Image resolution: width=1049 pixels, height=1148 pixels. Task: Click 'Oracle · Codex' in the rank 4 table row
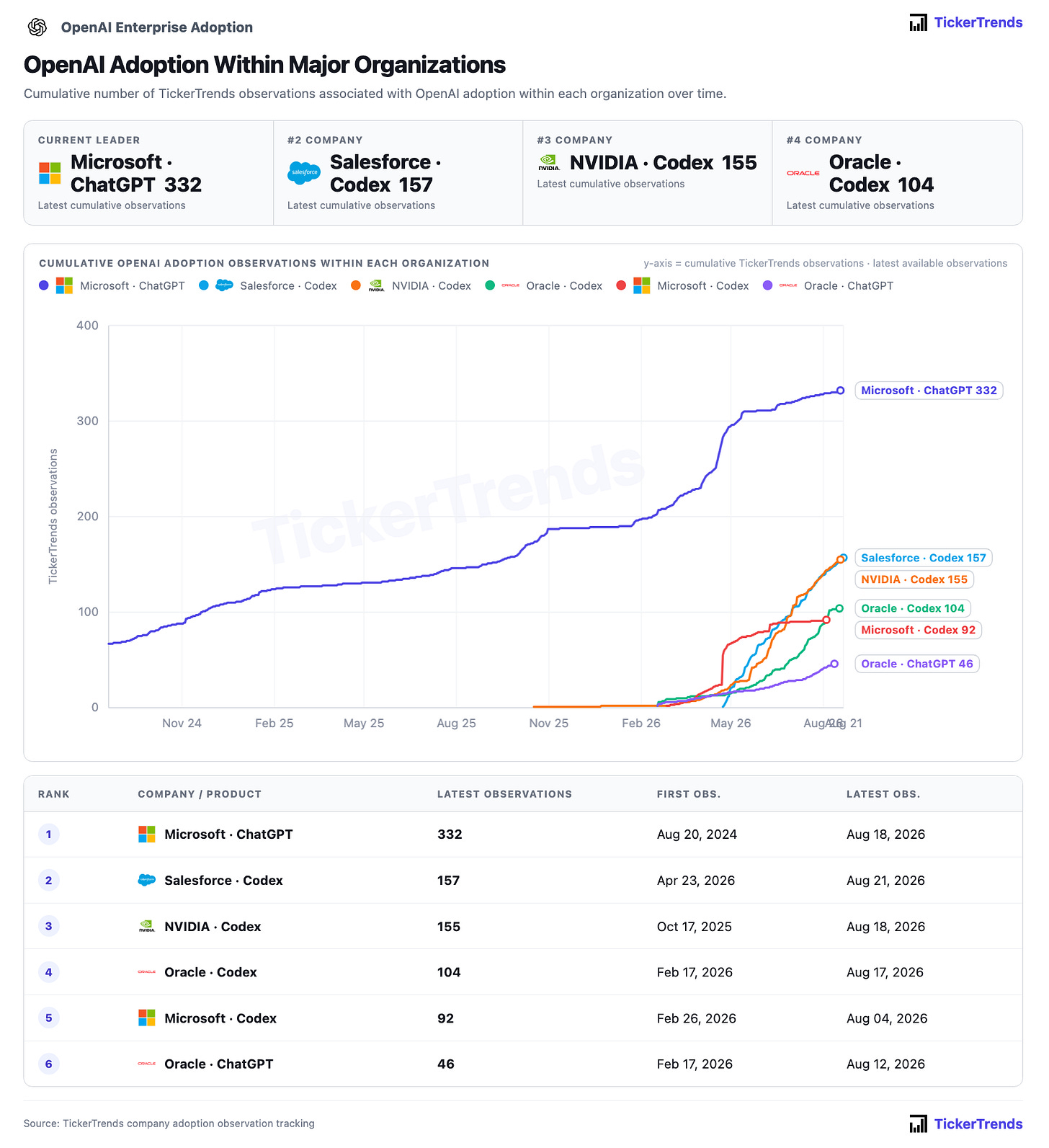coord(210,972)
